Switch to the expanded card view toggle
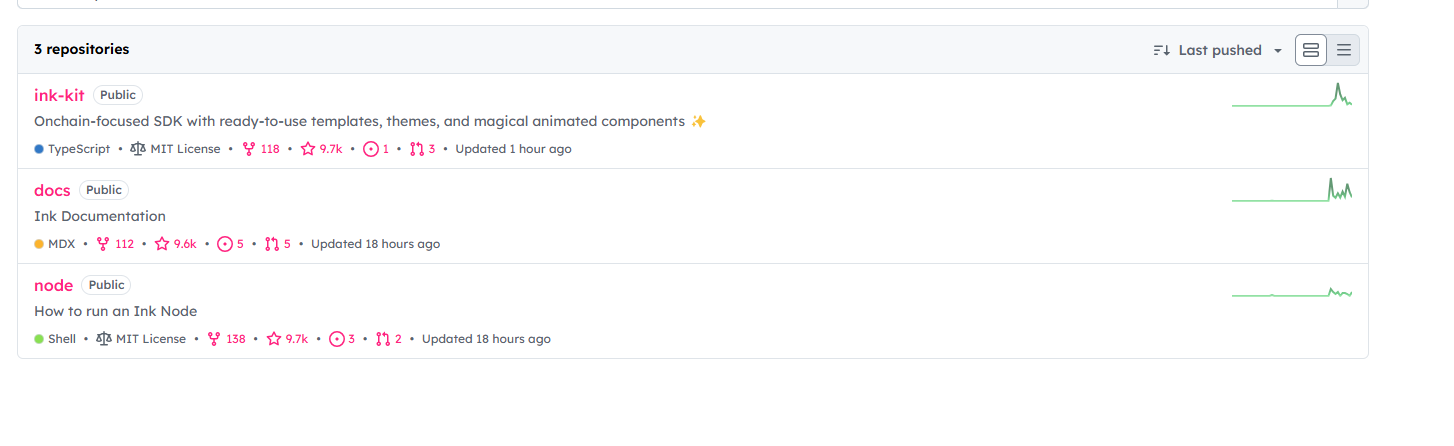The width and height of the screenshot is (1454, 446). [x=1311, y=50]
